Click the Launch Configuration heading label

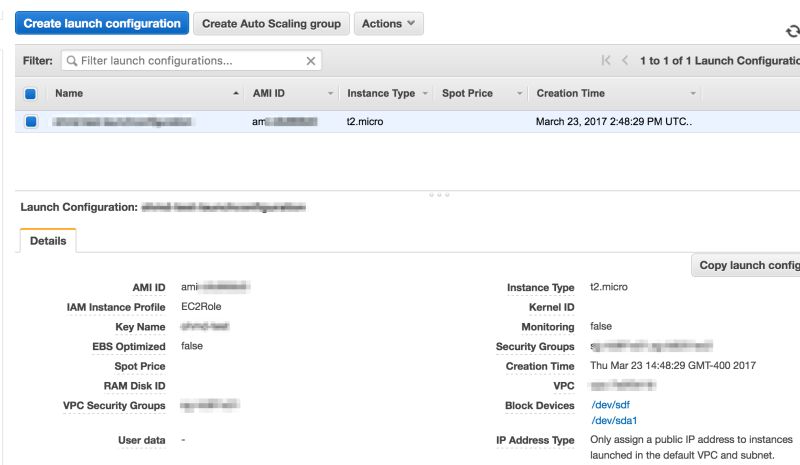[79, 207]
